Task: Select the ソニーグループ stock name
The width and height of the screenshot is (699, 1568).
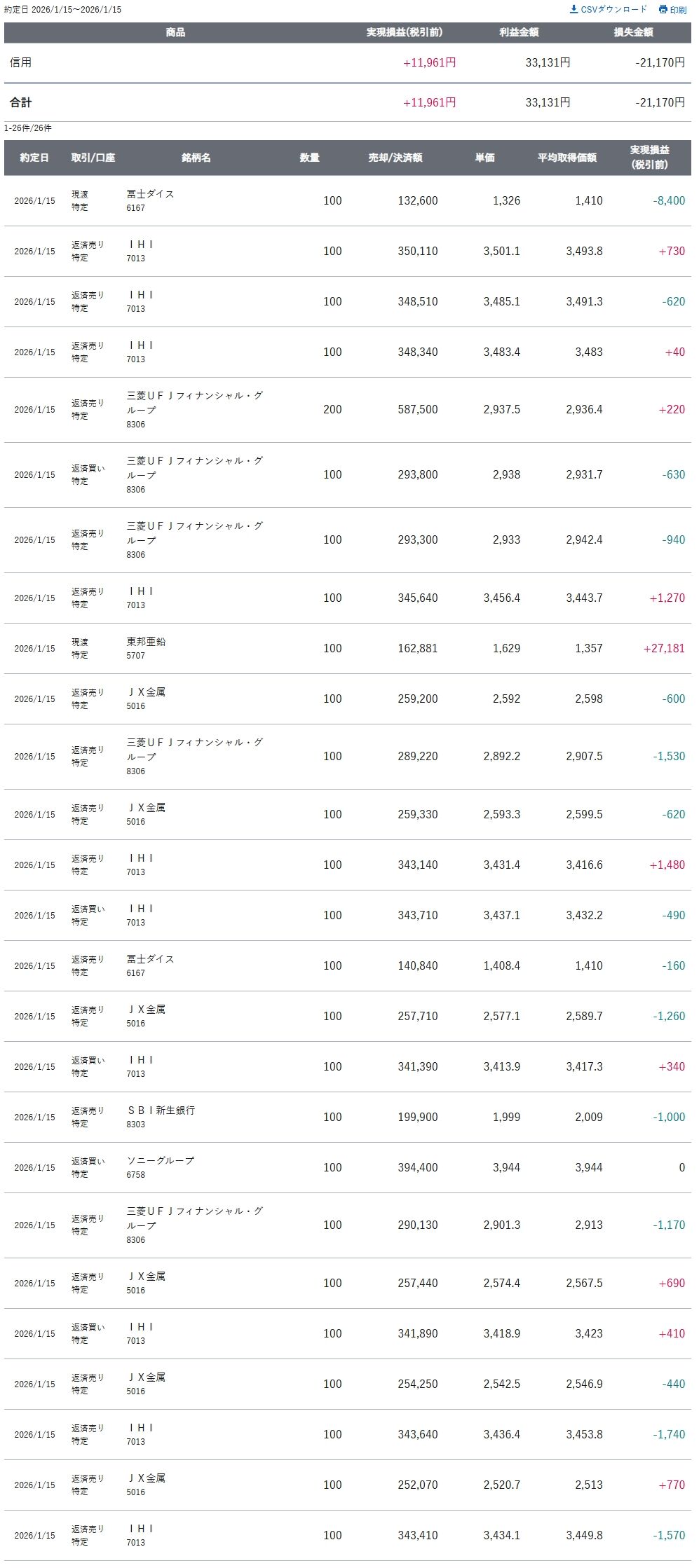Action: [x=160, y=1160]
